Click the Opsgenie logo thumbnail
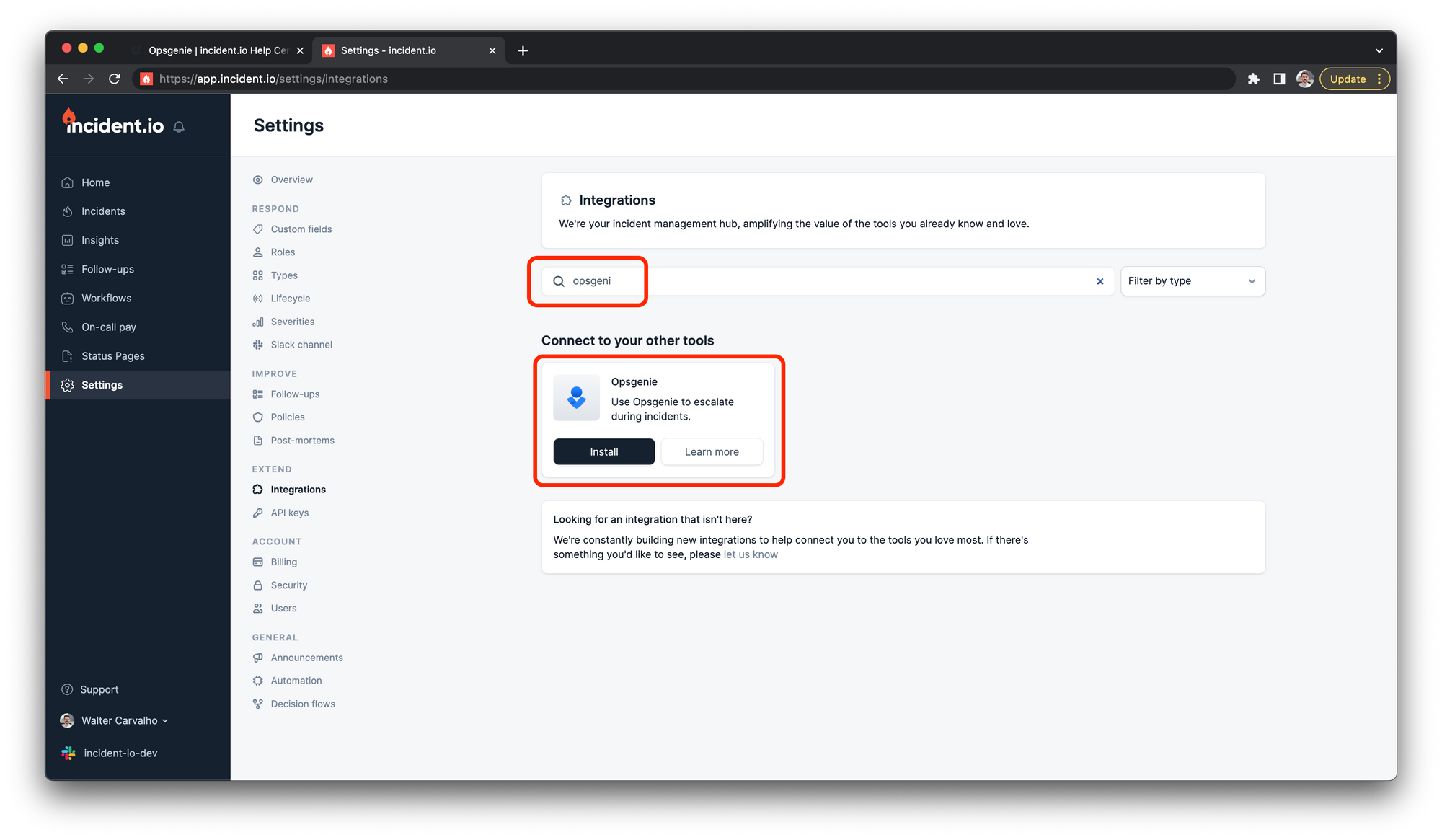This screenshot has width=1442, height=840. (x=576, y=397)
